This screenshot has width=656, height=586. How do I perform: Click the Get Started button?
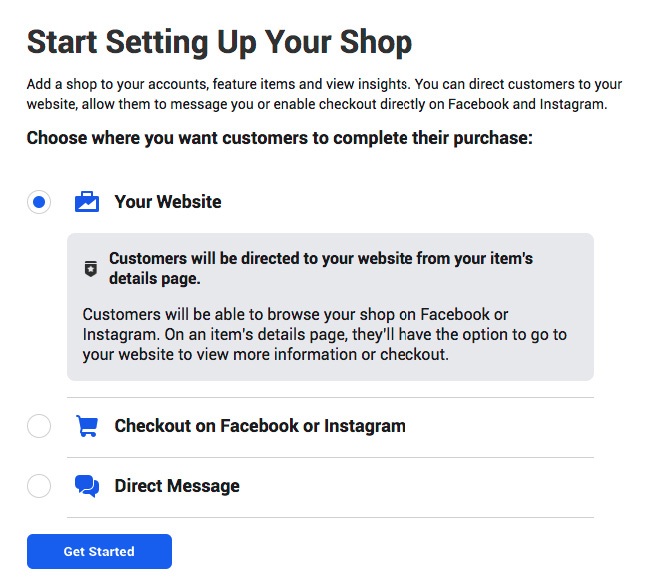99,551
